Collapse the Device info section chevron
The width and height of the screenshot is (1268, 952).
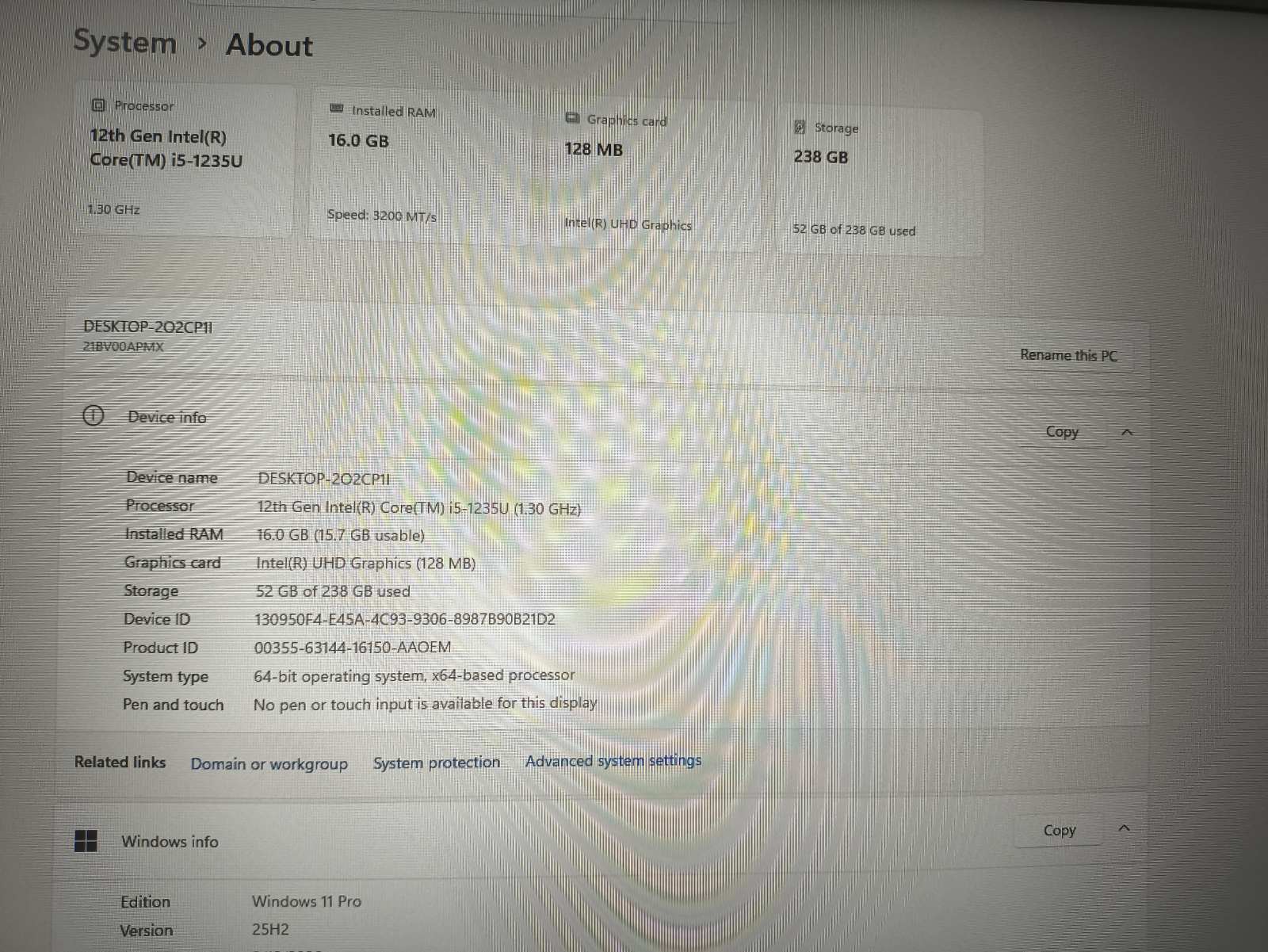click(1127, 433)
